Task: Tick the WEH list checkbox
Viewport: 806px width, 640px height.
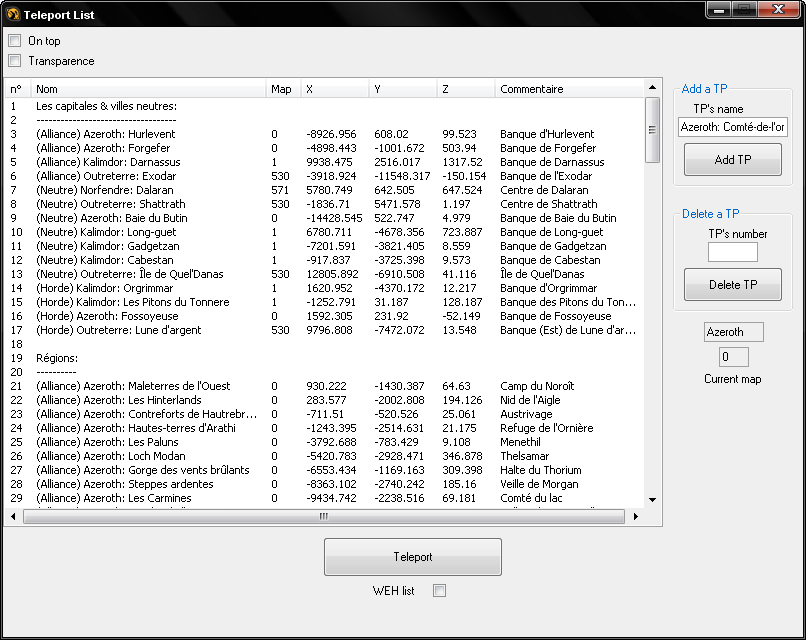Action: coord(439,591)
